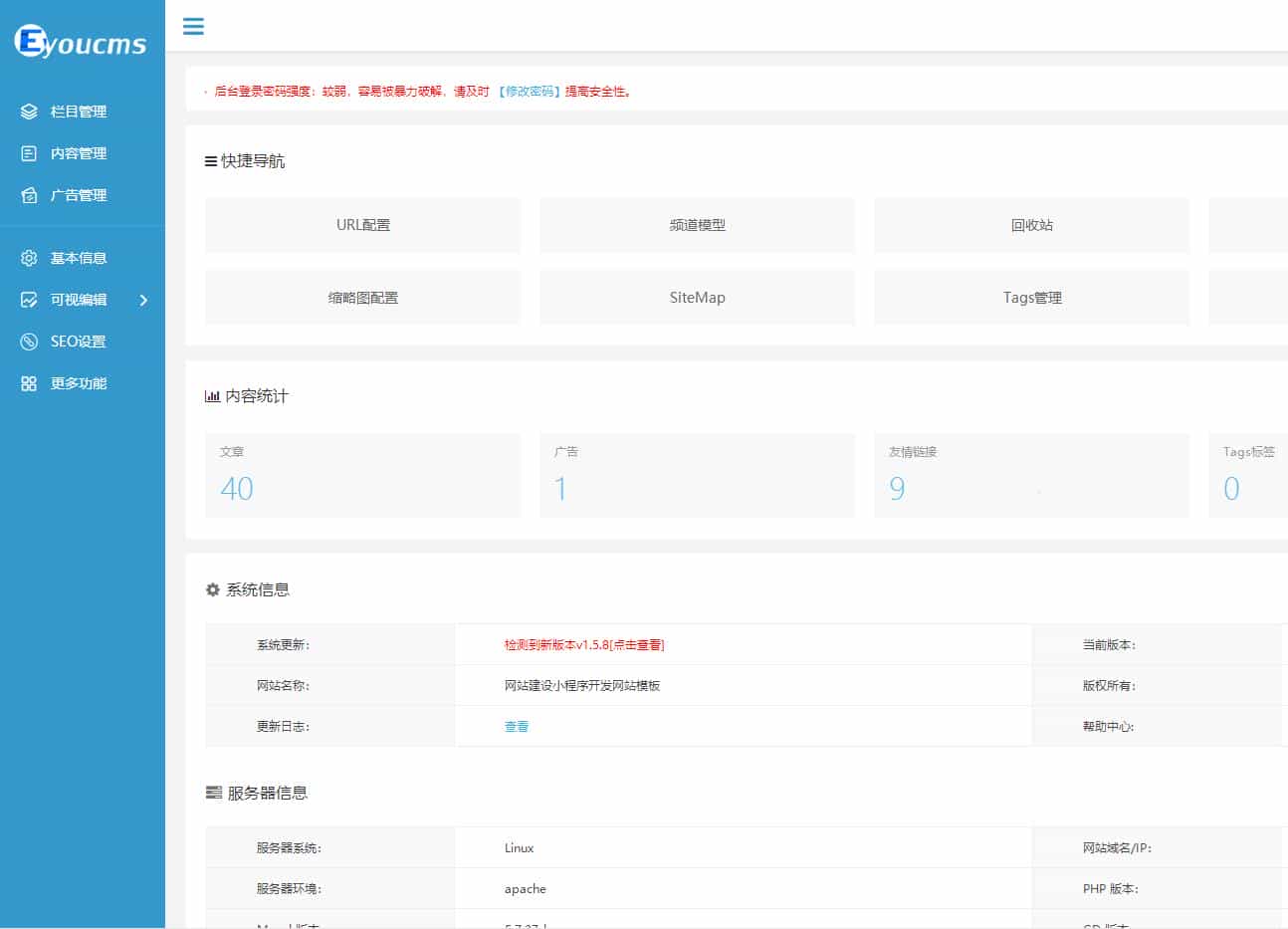Viewport: 1288px width, 929px height.
Task: Open 内容管理 menu item
Action: 83,153
